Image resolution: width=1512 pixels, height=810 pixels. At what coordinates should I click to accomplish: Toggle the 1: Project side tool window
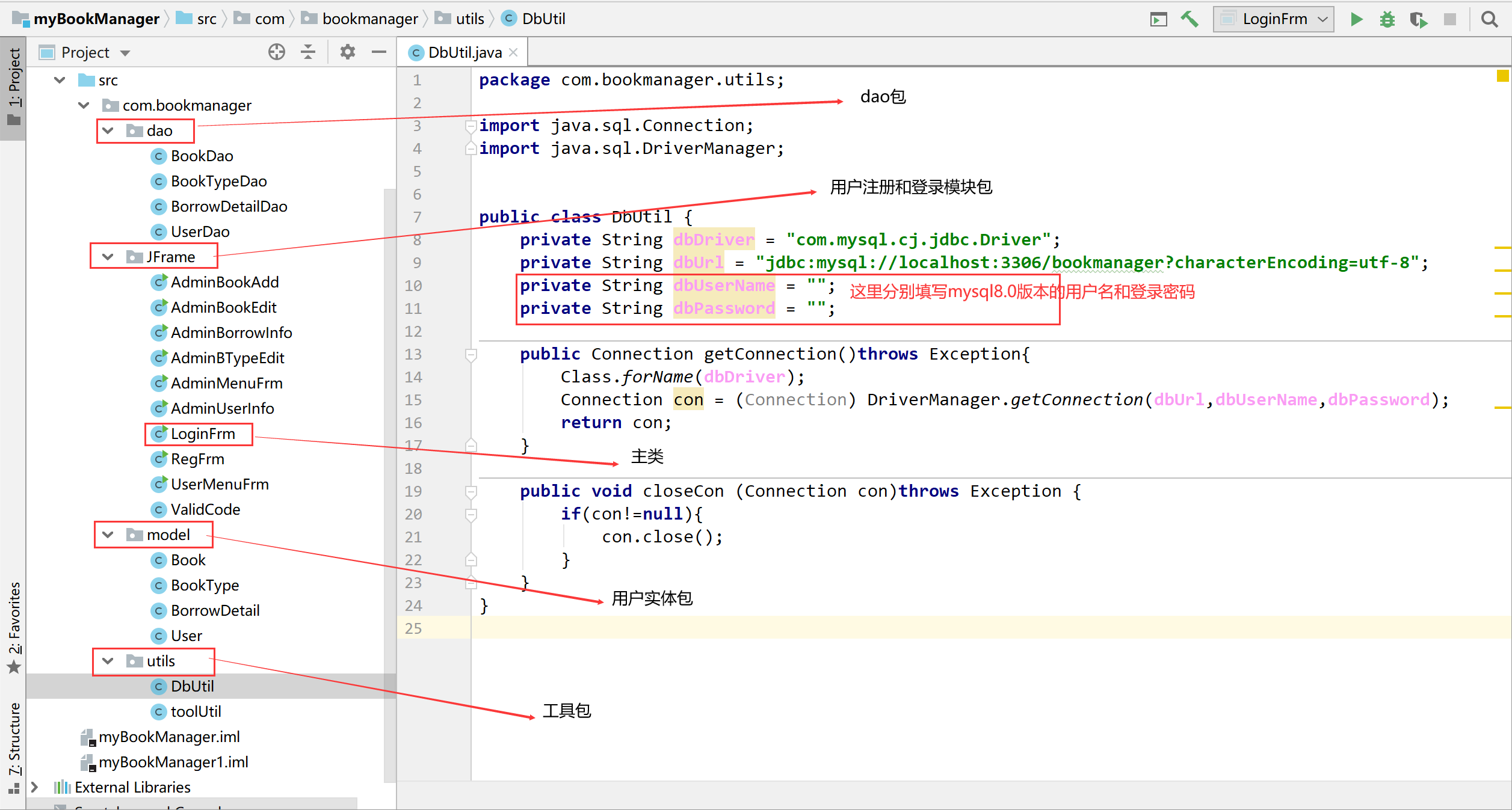(x=13, y=87)
